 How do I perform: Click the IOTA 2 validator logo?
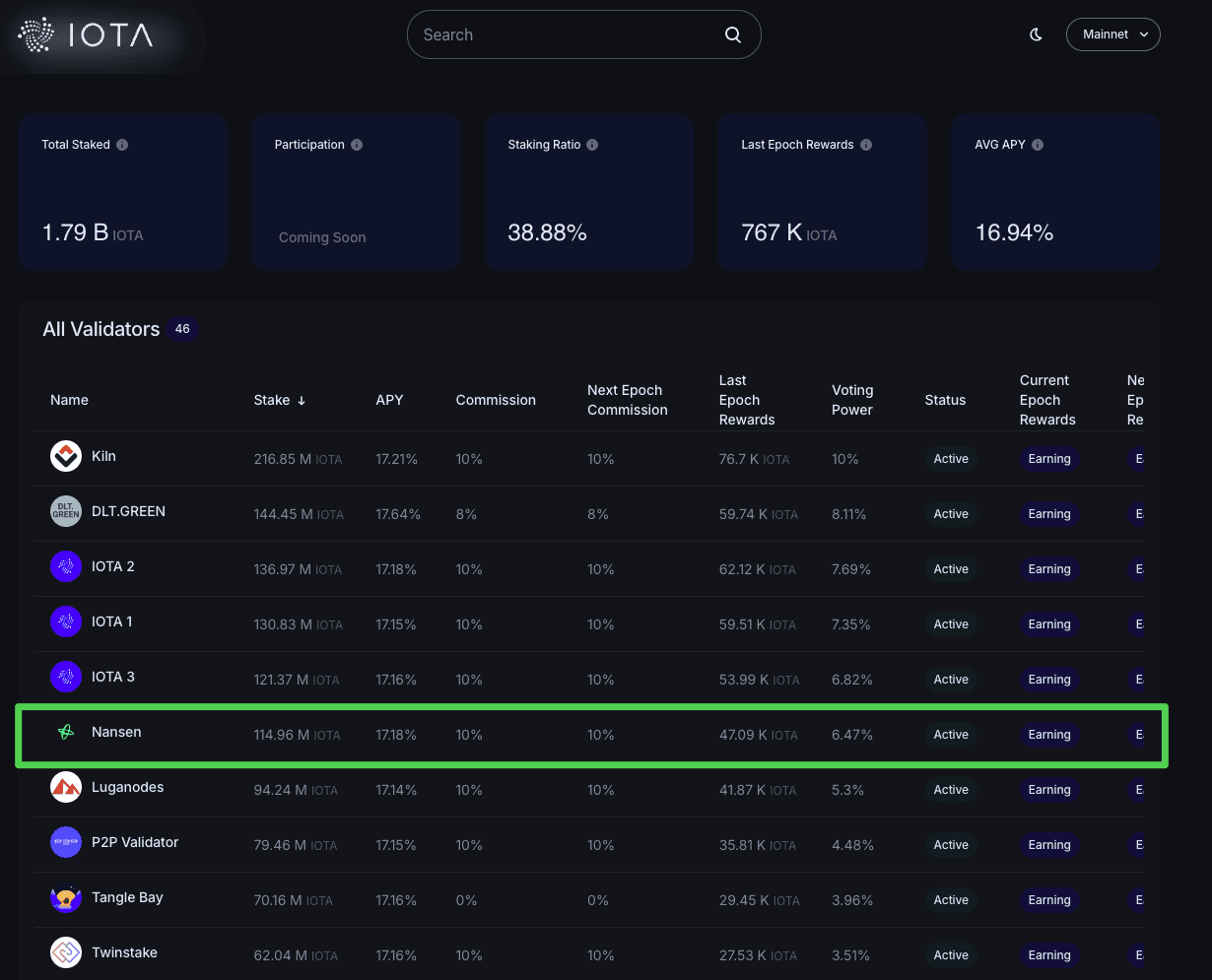pyautogui.click(x=66, y=567)
